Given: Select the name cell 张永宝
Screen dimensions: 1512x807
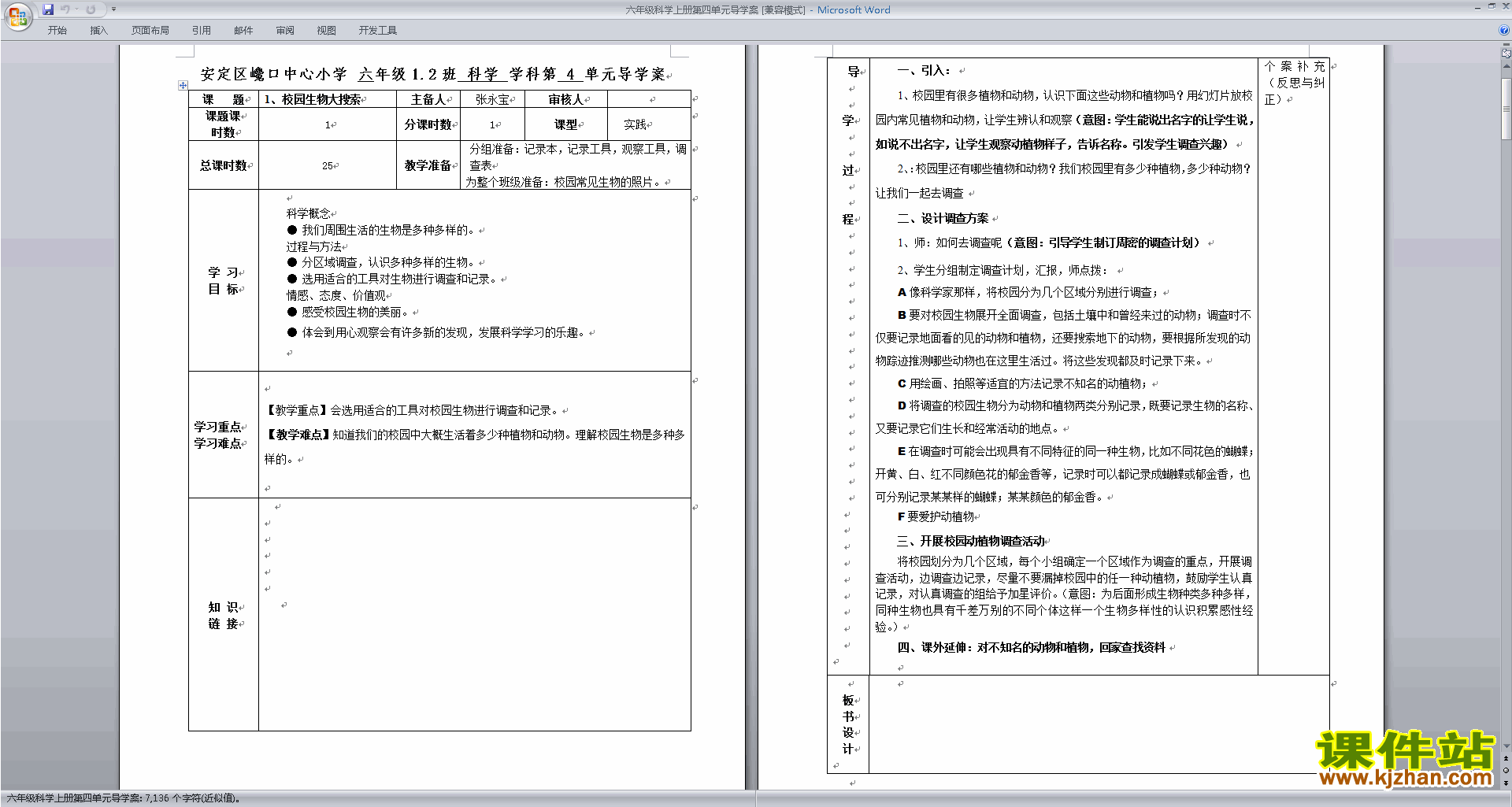Looking at the screenshot, I should point(493,100).
